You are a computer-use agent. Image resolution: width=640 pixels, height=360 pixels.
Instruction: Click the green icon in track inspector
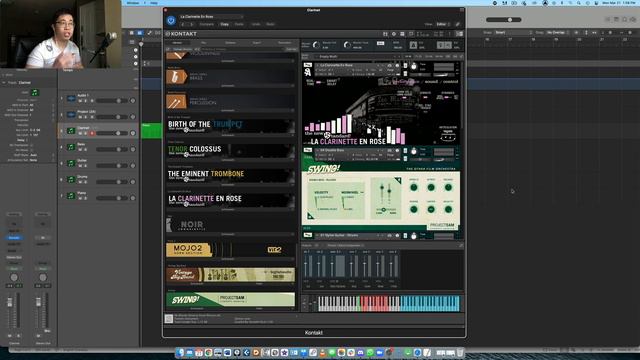pyautogui.click(x=35, y=93)
